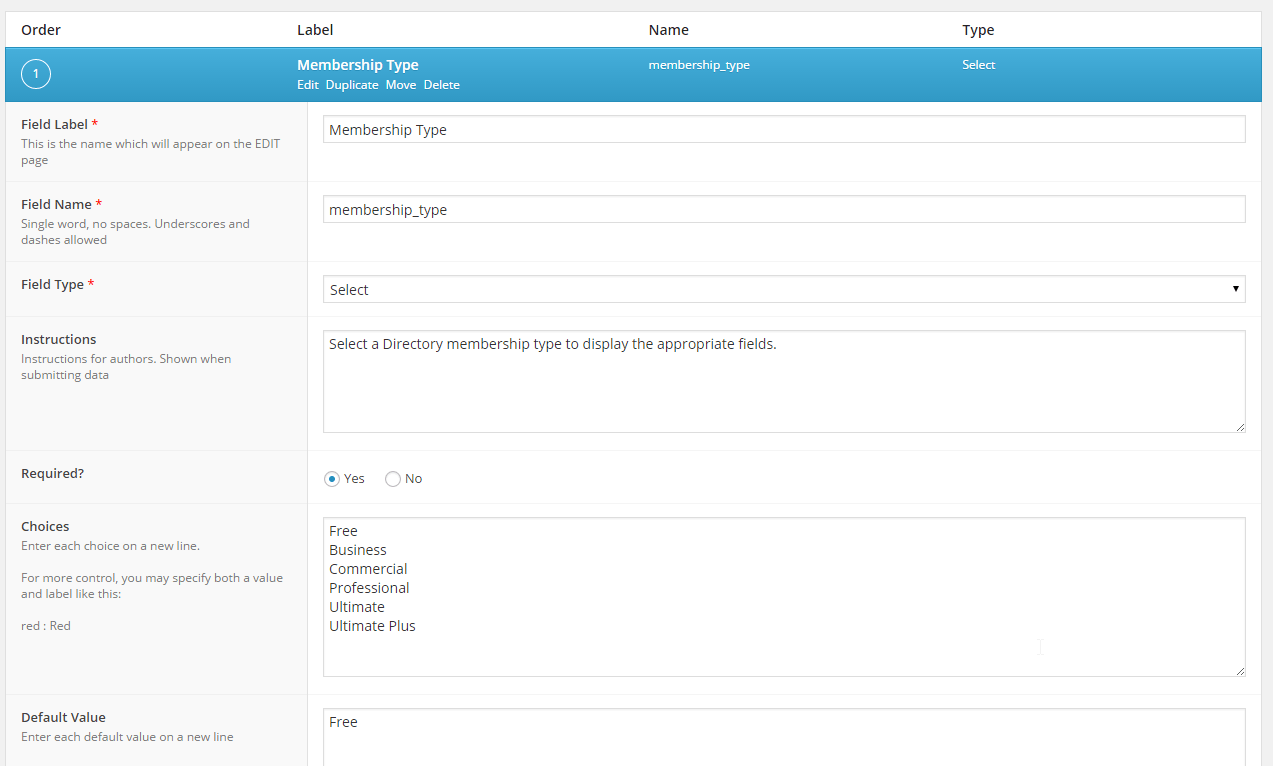1273x766 pixels.
Task: Select the Yes radio button under Required
Action: (x=331, y=478)
